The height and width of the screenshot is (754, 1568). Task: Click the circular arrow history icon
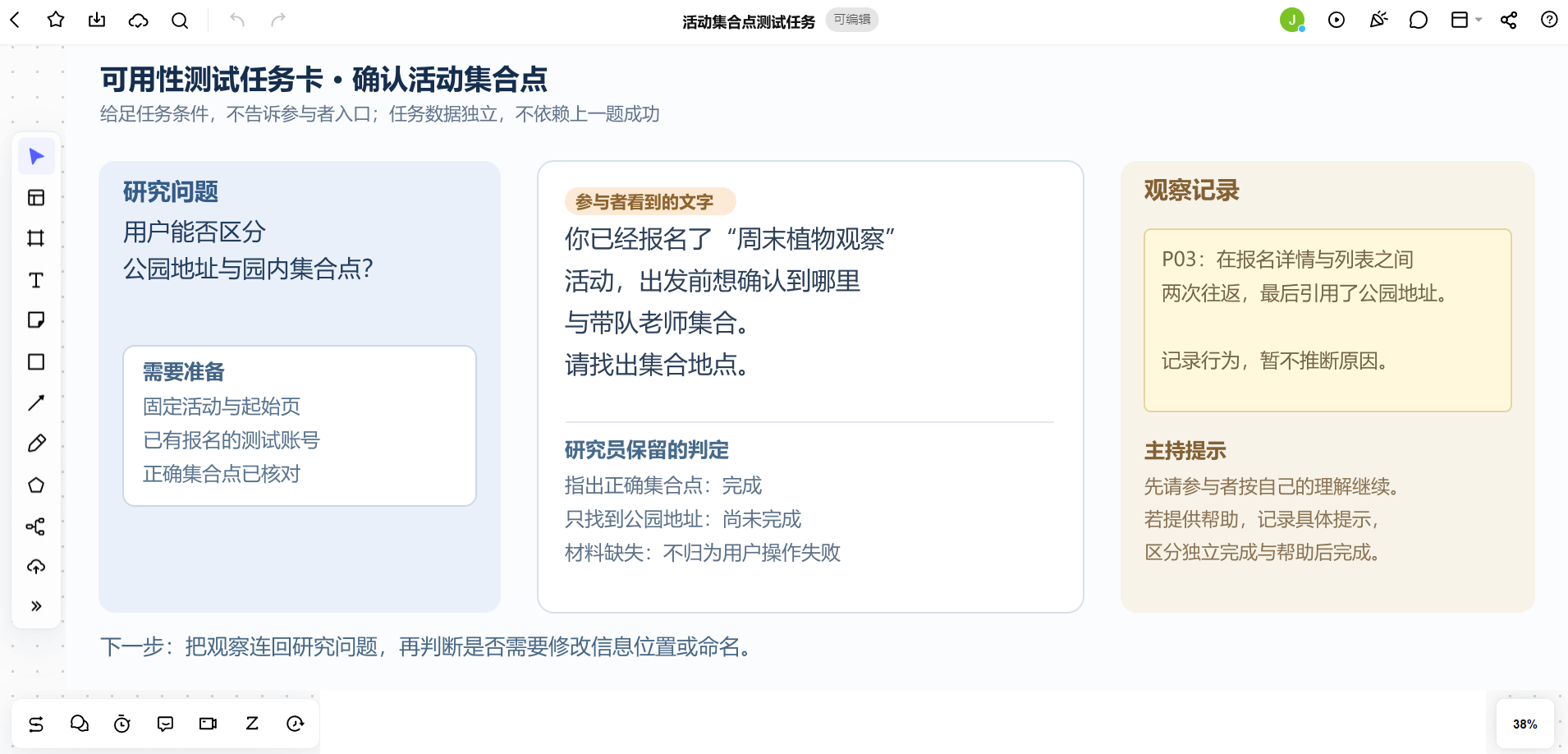296,724
